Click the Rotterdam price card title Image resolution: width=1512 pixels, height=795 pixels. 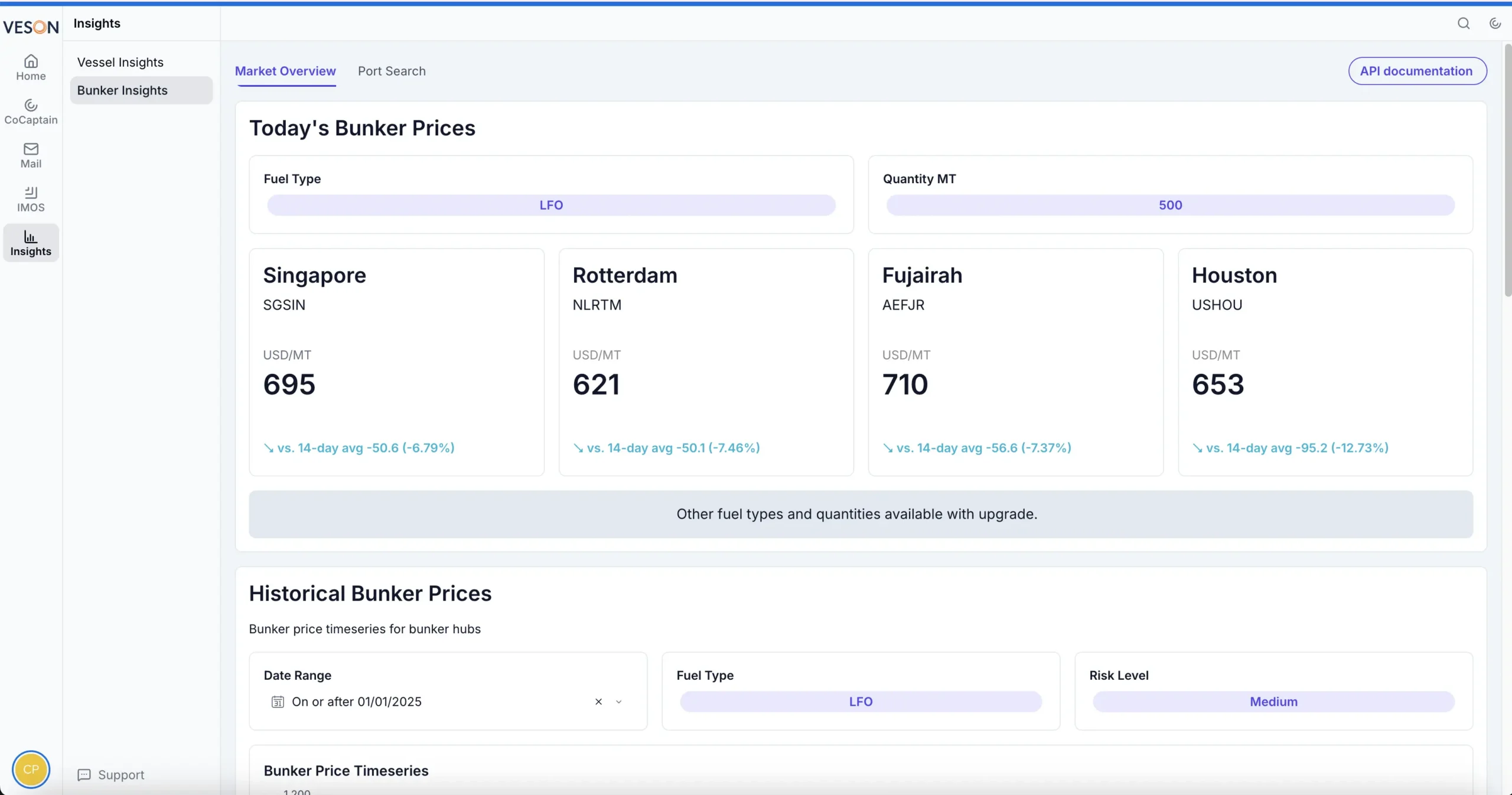click(625, 275)
